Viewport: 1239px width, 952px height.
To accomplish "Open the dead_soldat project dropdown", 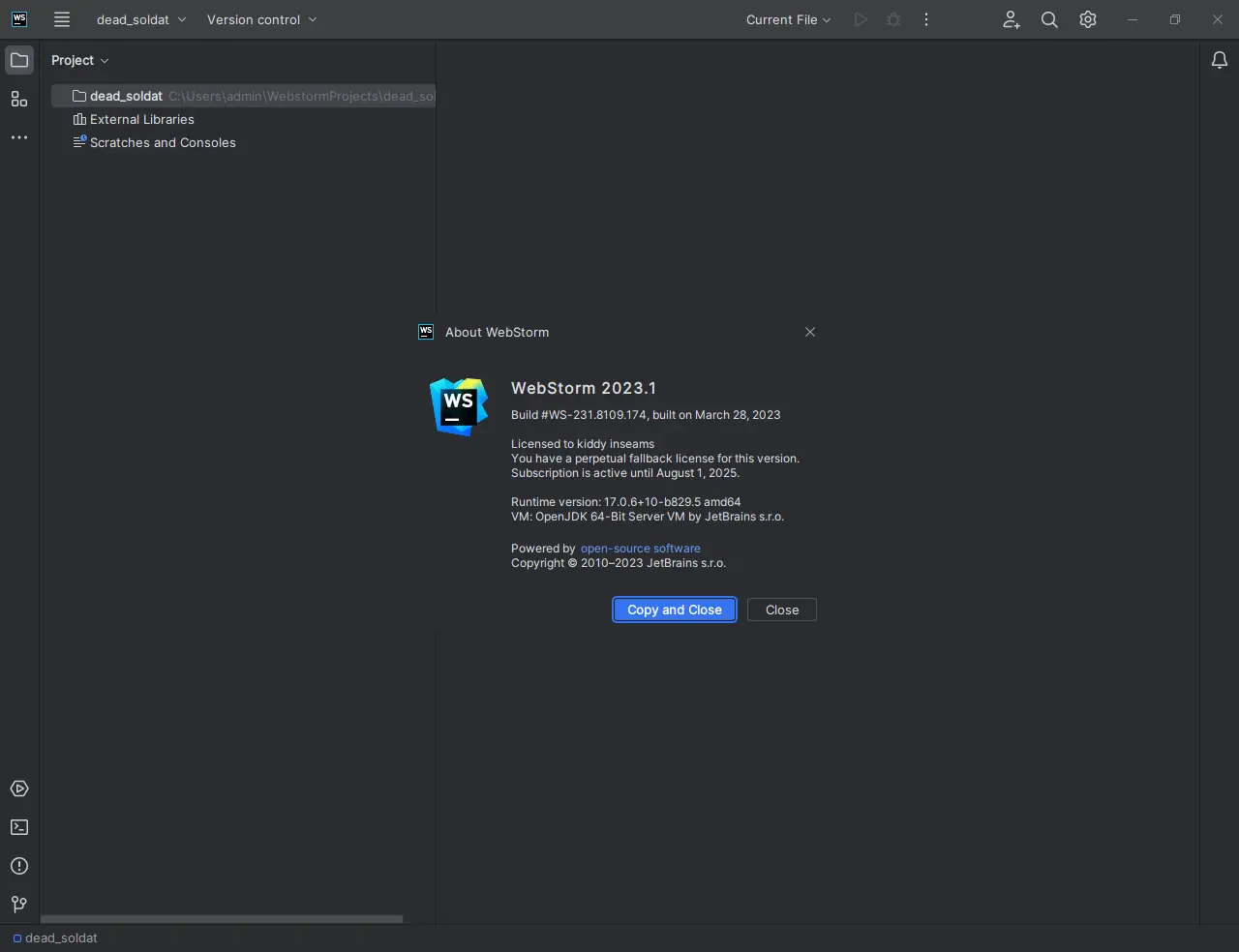I will pyautogui.click(x=141, y=19).
